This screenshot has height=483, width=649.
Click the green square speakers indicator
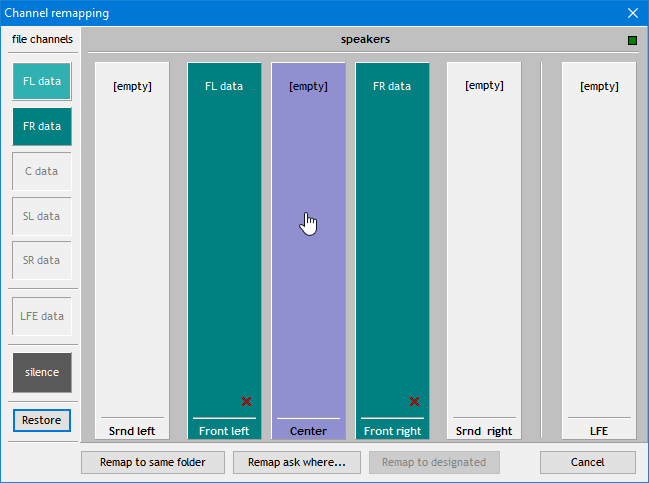pos(632,41)
